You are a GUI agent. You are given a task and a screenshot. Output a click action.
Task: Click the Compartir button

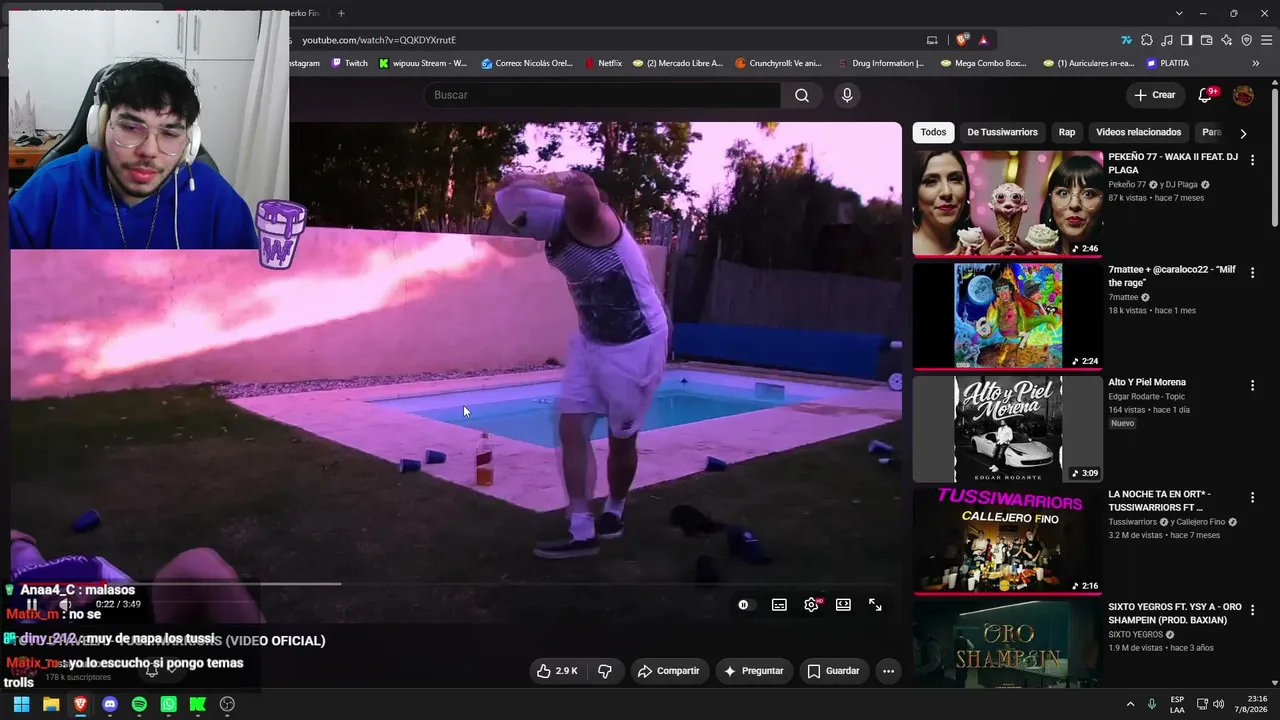point(668,671)
